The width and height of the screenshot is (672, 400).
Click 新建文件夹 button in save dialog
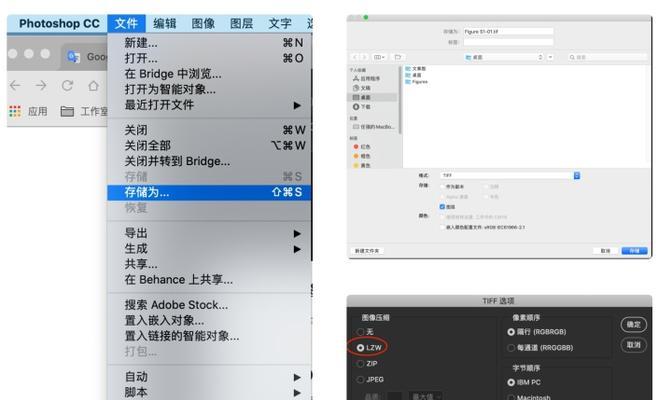coord(367,251)
